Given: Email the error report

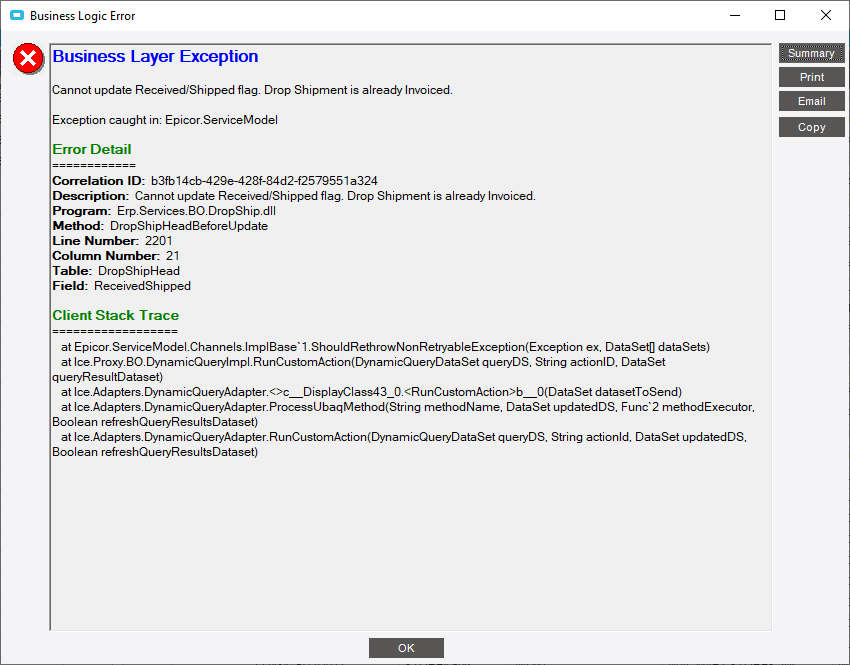Looking at the screenshot, I should (x=812, y=101).
